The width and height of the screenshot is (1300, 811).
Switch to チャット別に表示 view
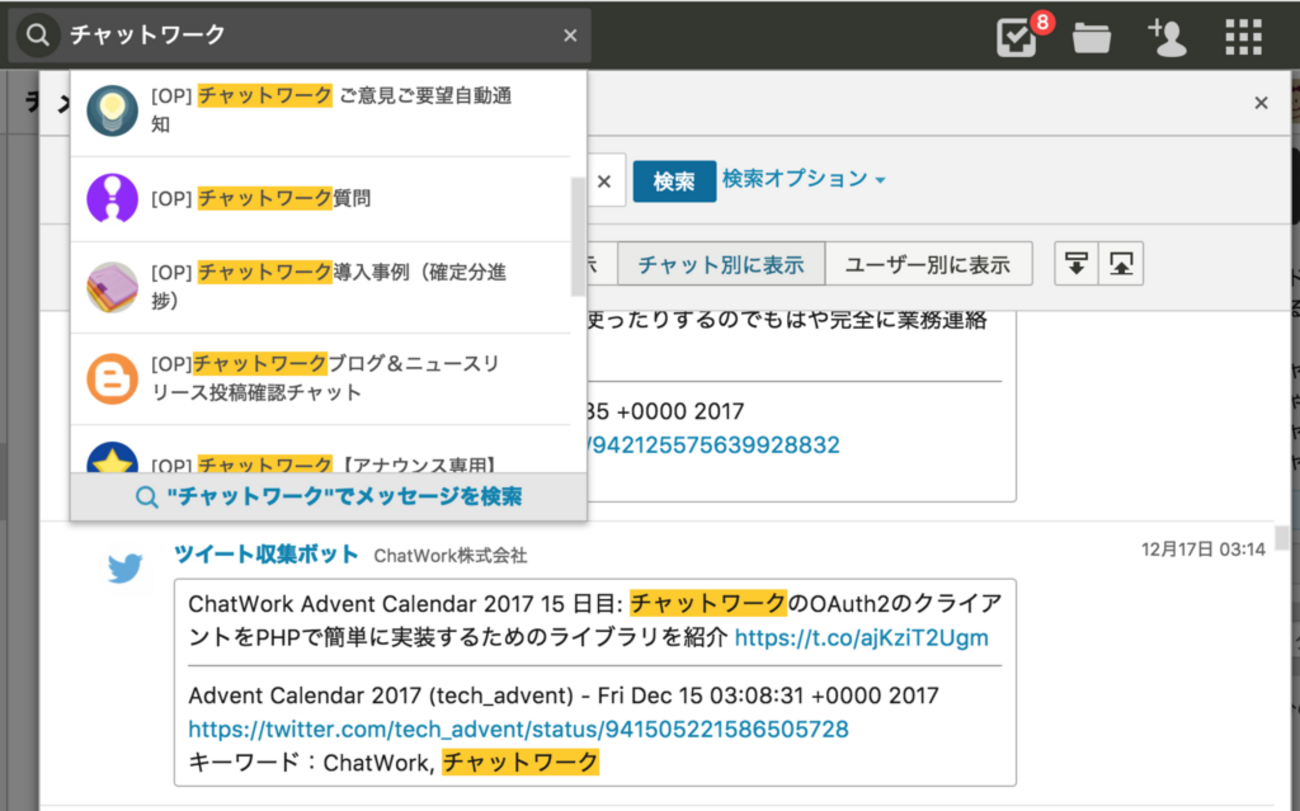click(721, 264)
